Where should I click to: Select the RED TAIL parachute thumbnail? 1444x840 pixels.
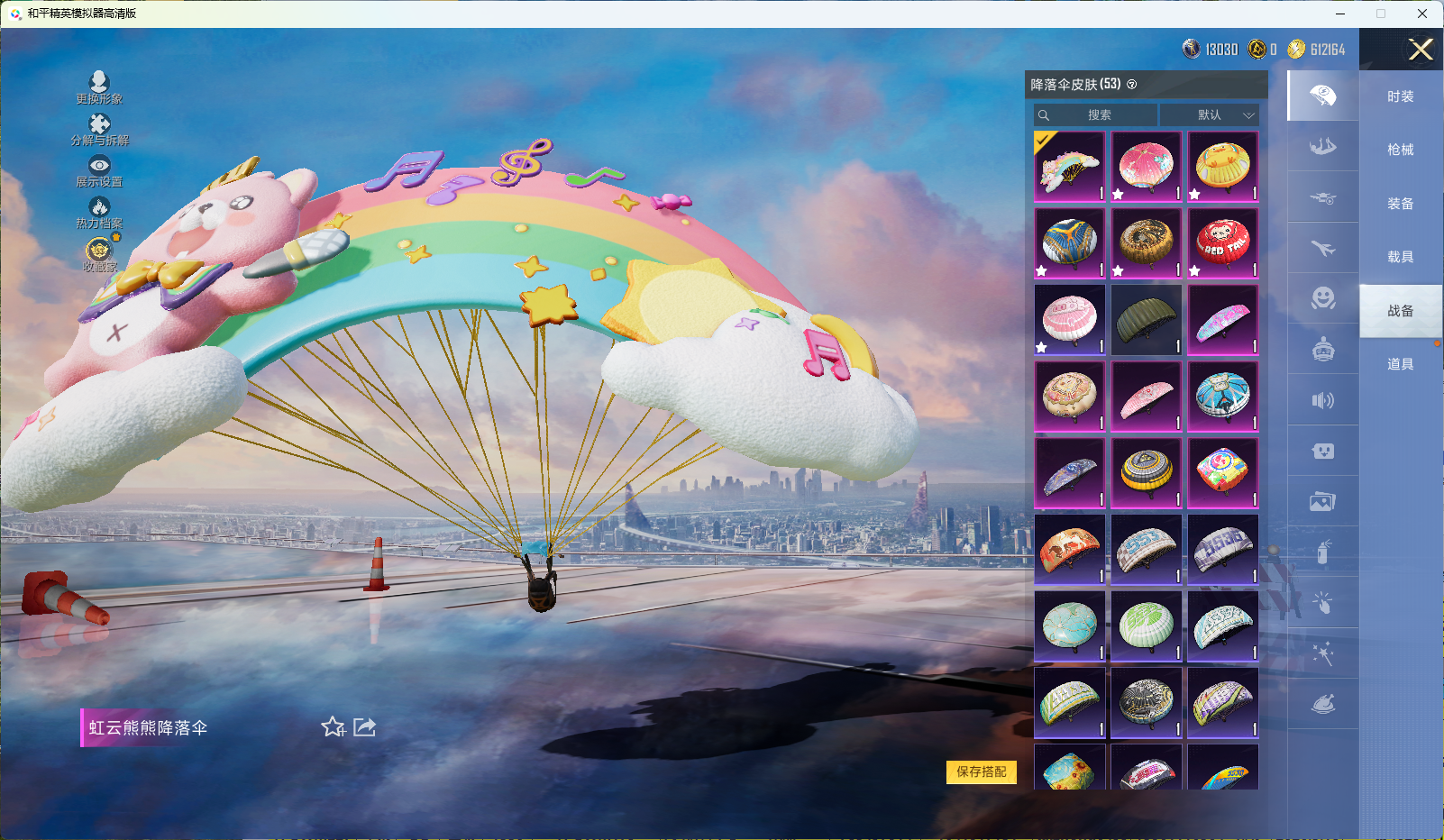click(x=1222, y=243)
